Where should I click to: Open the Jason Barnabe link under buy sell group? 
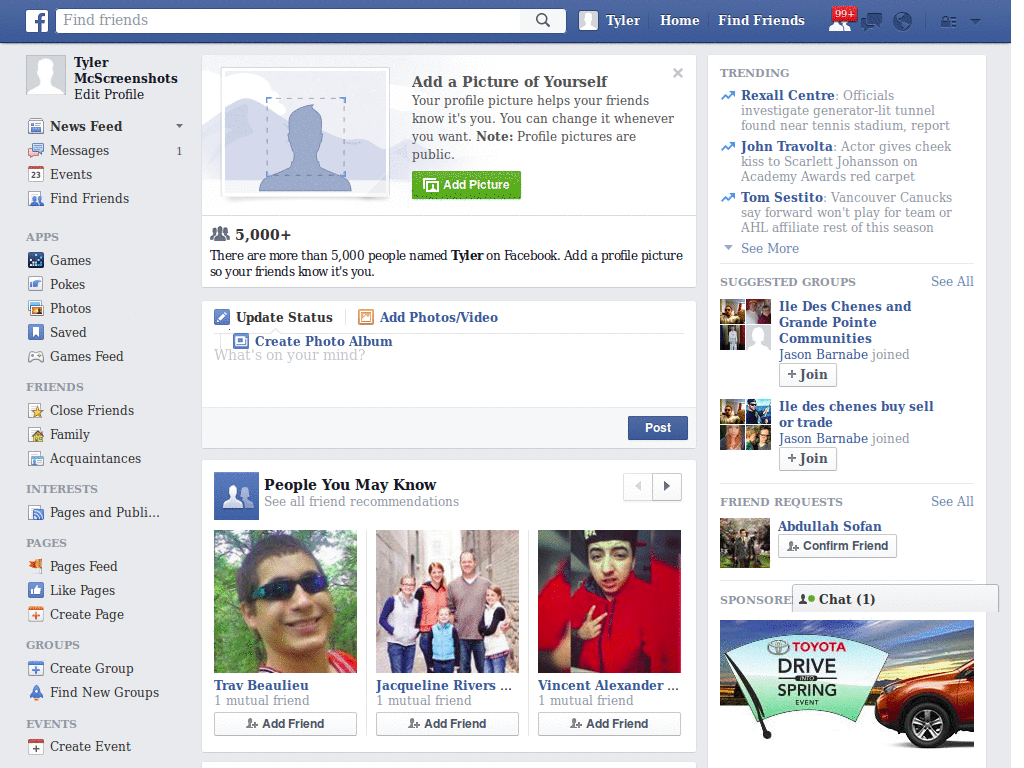tap(823, 439)
